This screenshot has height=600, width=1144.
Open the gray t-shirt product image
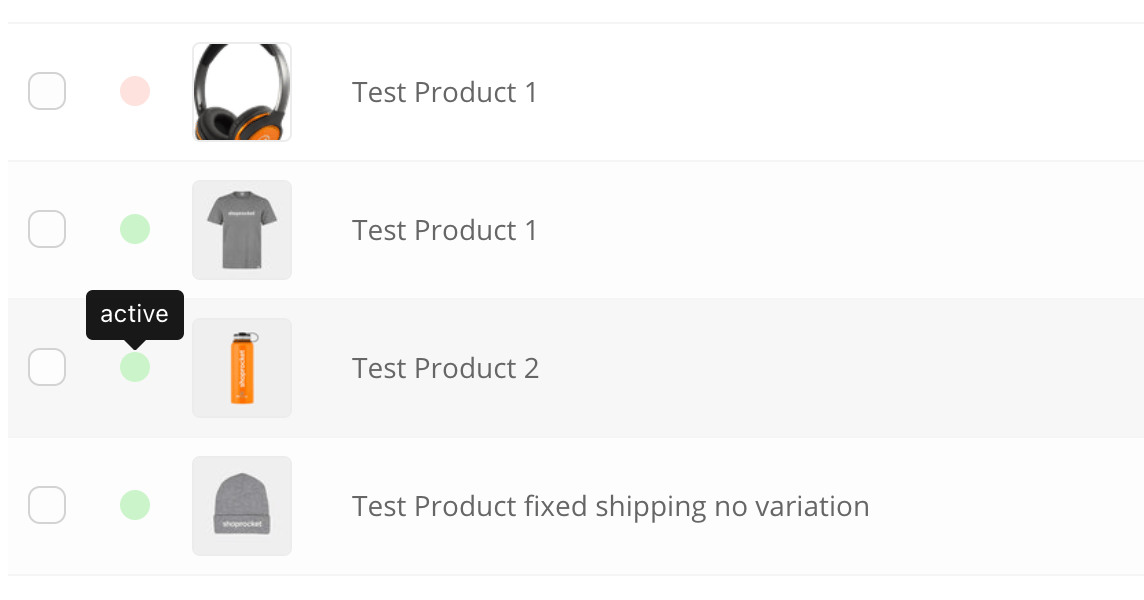coord(242,230)
